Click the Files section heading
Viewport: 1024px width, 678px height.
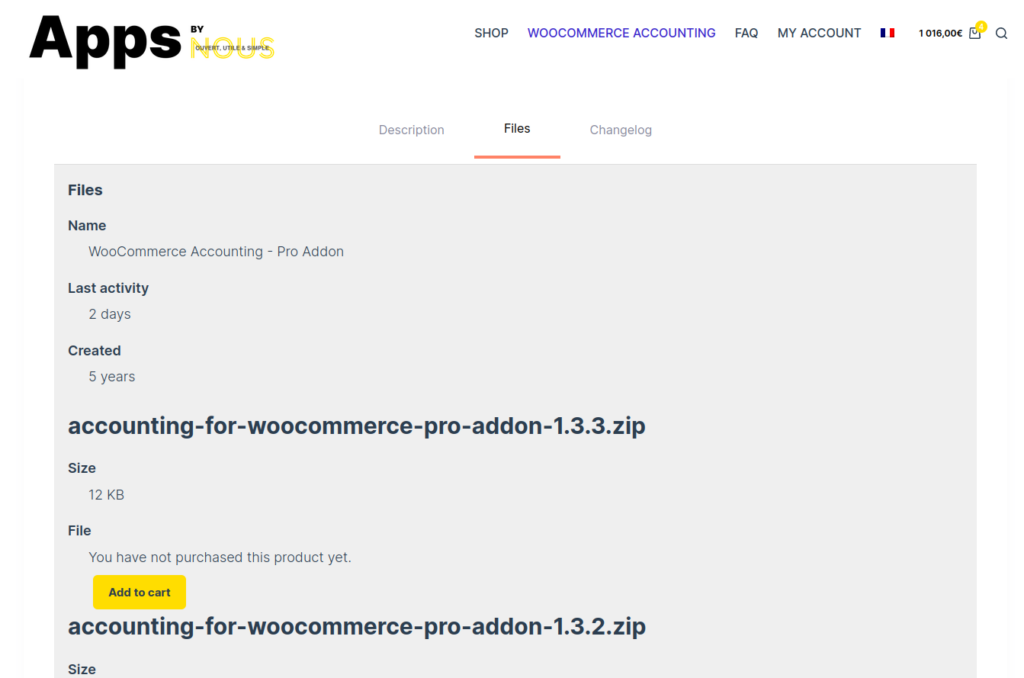[85, 190]
